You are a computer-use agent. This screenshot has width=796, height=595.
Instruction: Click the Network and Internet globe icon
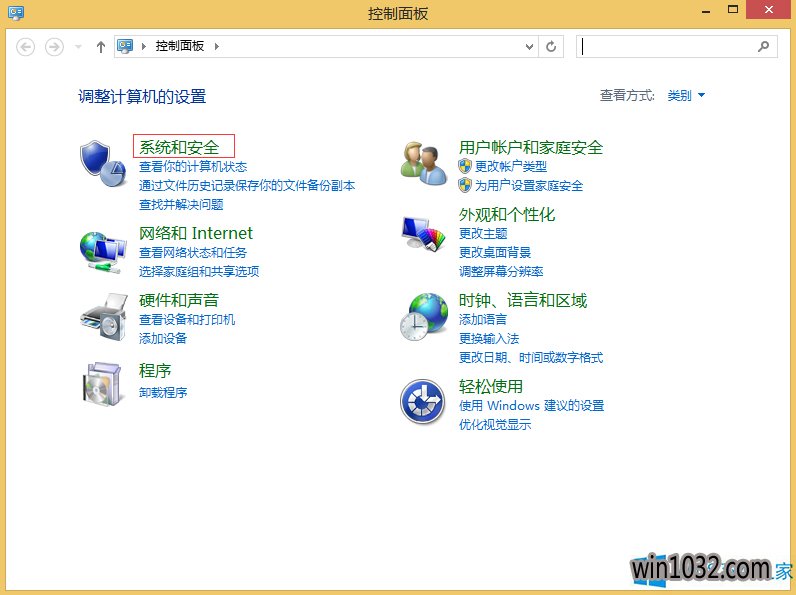[102, 251]
